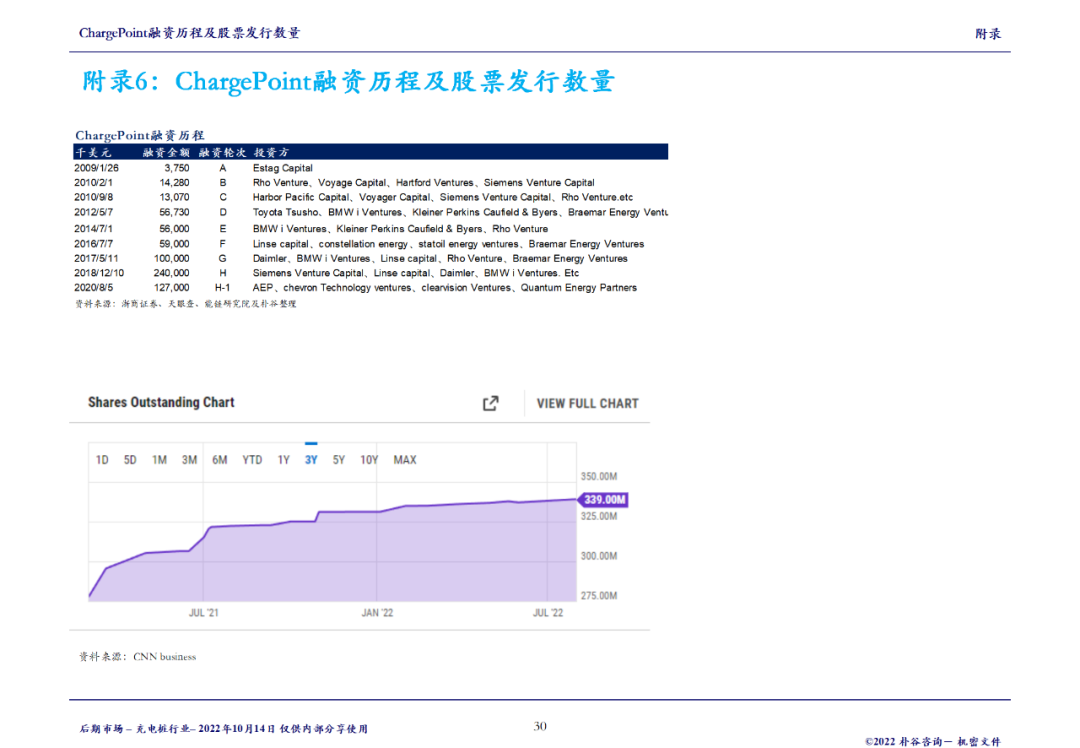Click the 融资金额 column header
This screenshot has width=1080, height=748.
(166, 152)
